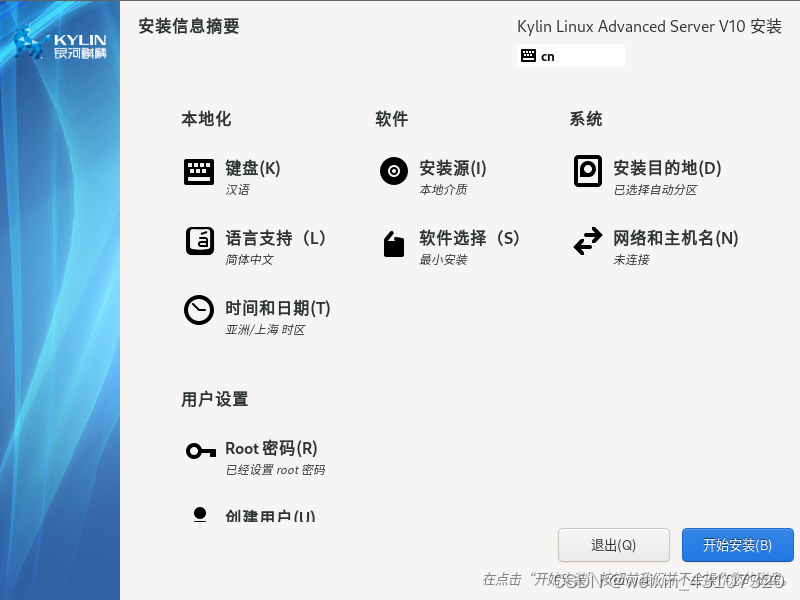The image size is (800, 600).
Task: Open the 键盘(K) keyboard settings label
Action: tap(253, 168)
